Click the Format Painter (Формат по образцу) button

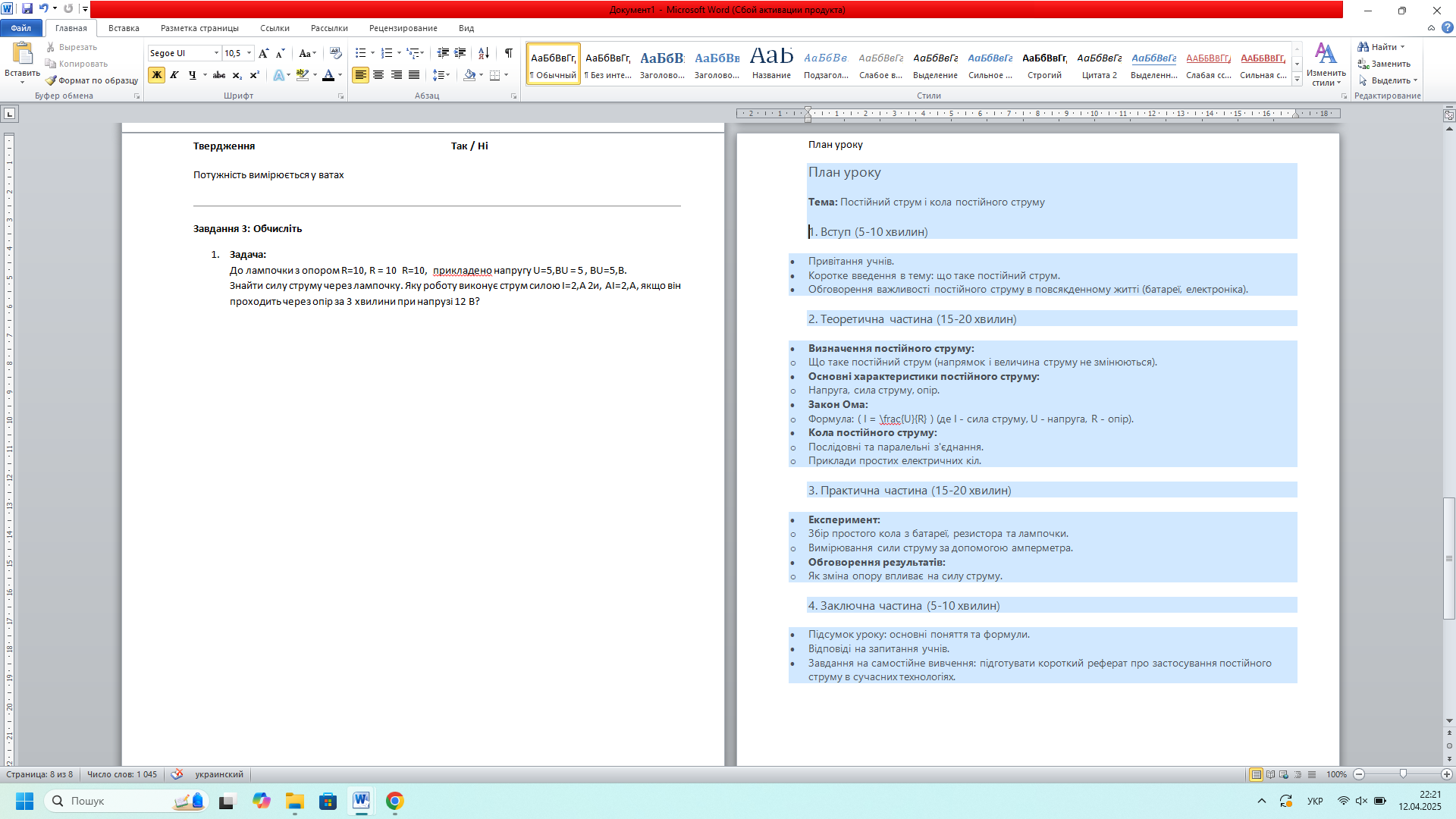tap(92, 80)
